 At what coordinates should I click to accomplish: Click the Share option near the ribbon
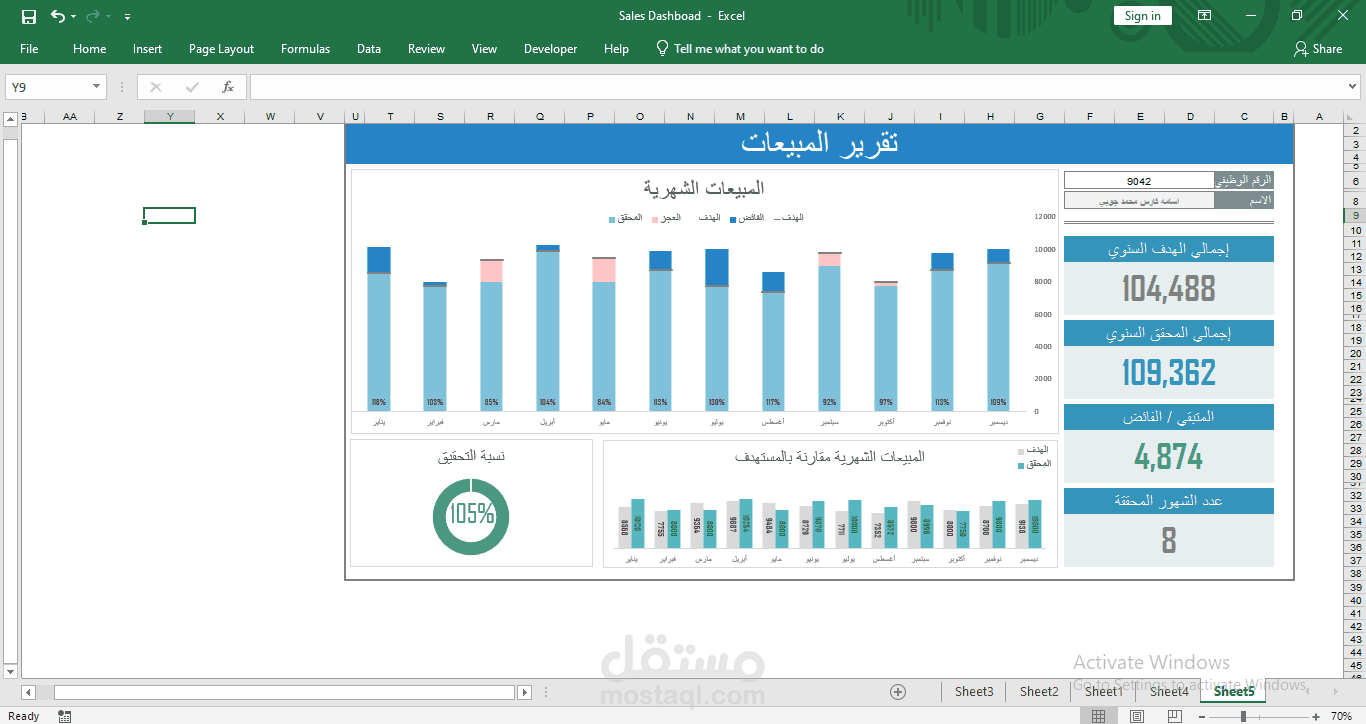tap(1319, 48)
